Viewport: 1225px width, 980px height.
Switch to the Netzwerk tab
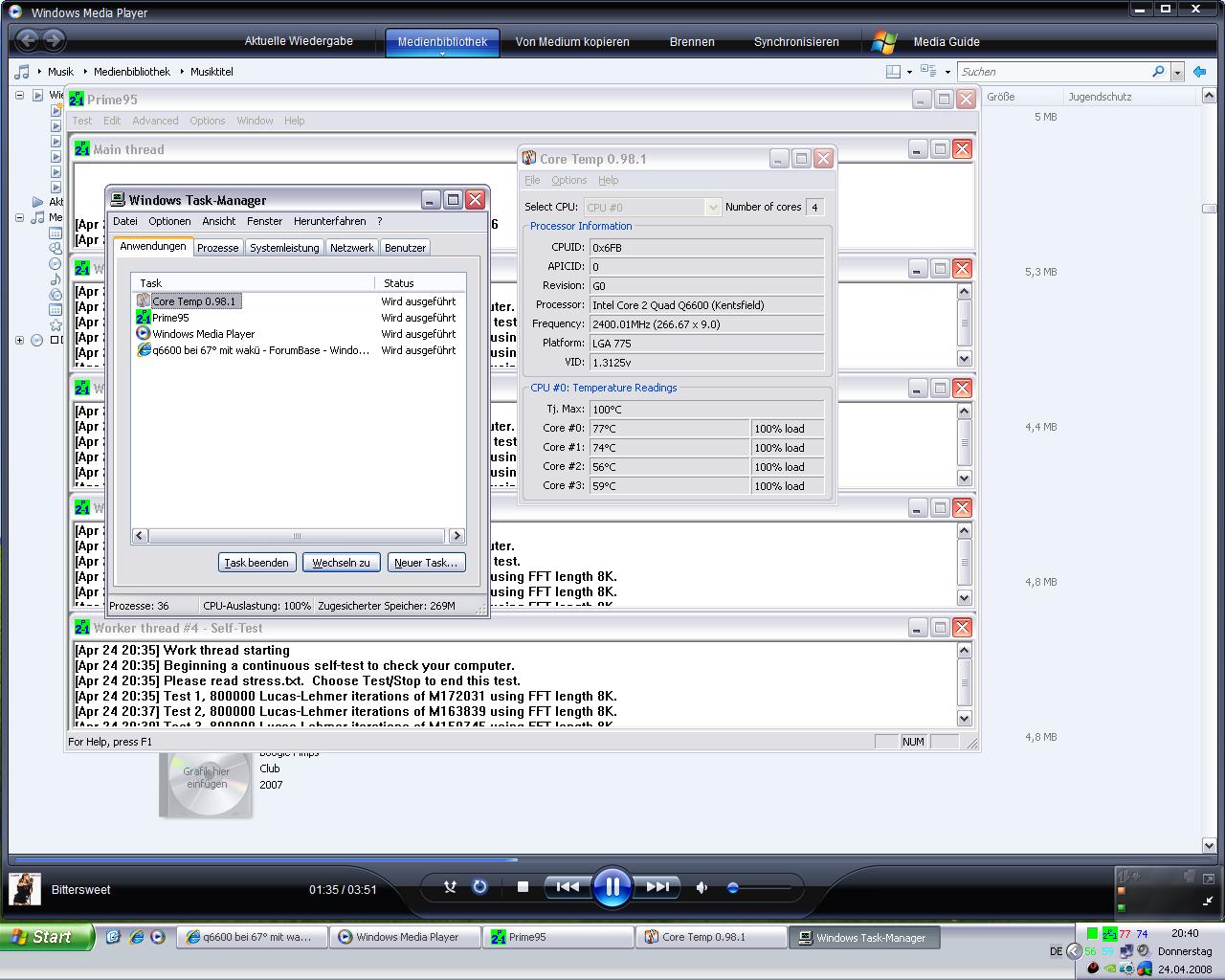coord(352,248)
